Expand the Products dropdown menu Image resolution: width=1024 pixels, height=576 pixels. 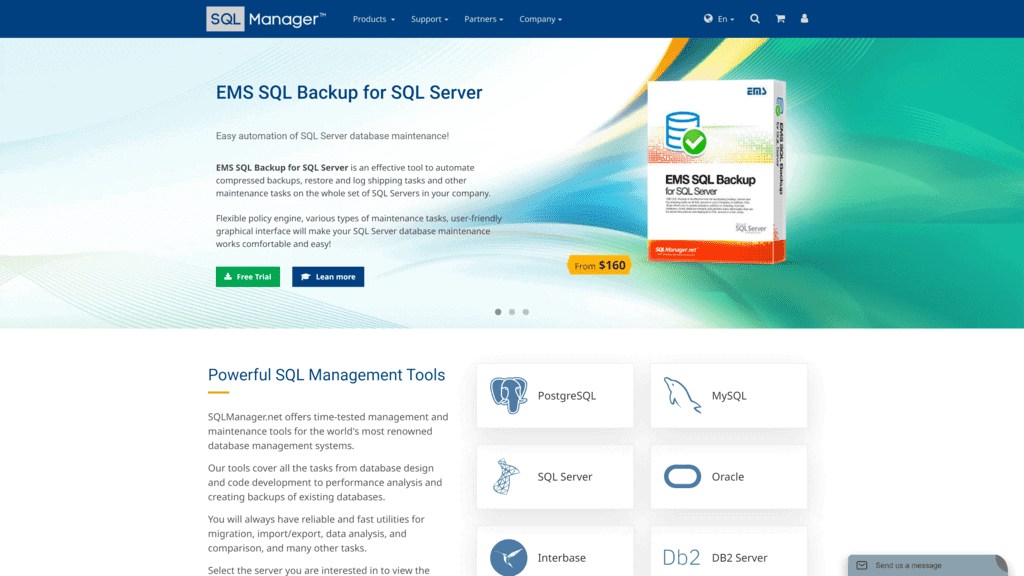(x=374, y=19)
